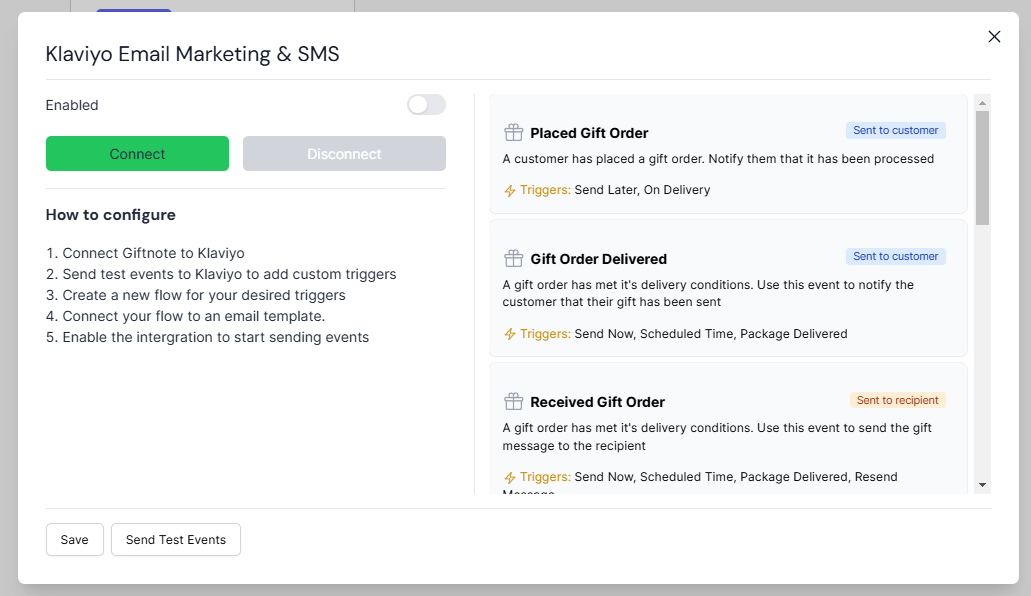The width and height of the screenshot is (1031, 596).
Task: Click the Sent to recipient badge
Action: (x=898, y=400)
